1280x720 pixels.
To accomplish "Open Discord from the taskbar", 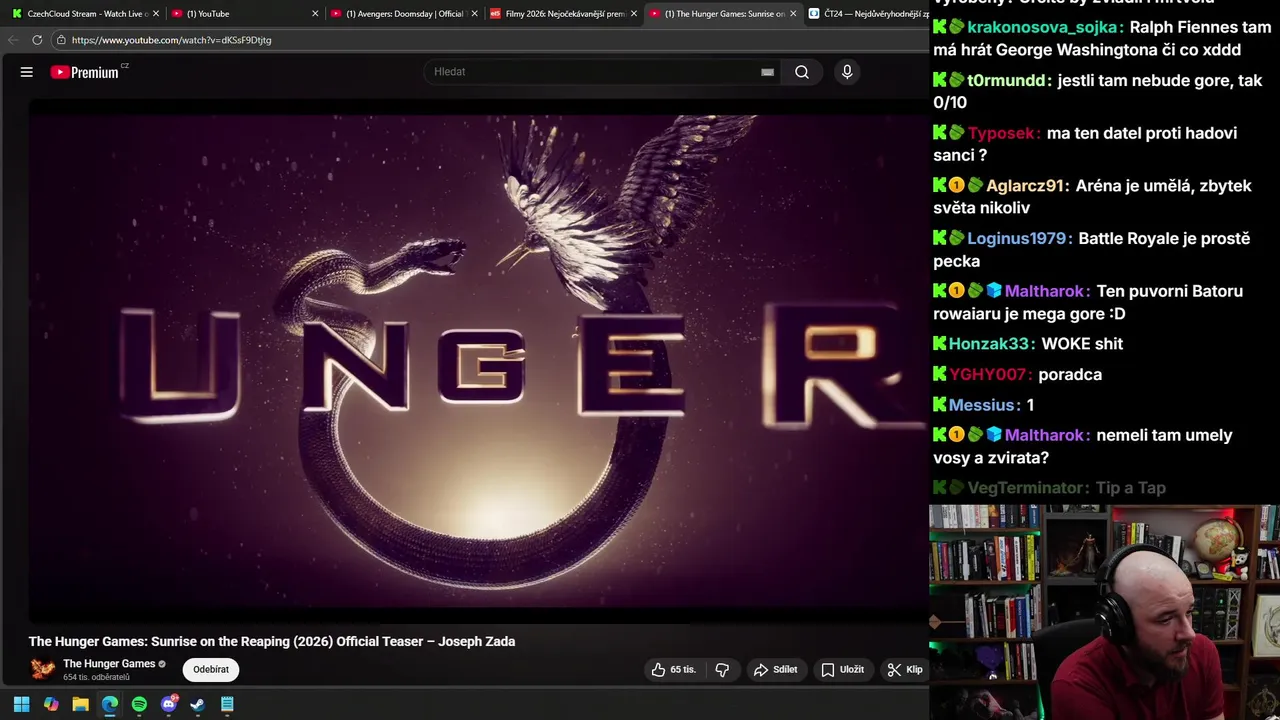I will tap(169, 704).
